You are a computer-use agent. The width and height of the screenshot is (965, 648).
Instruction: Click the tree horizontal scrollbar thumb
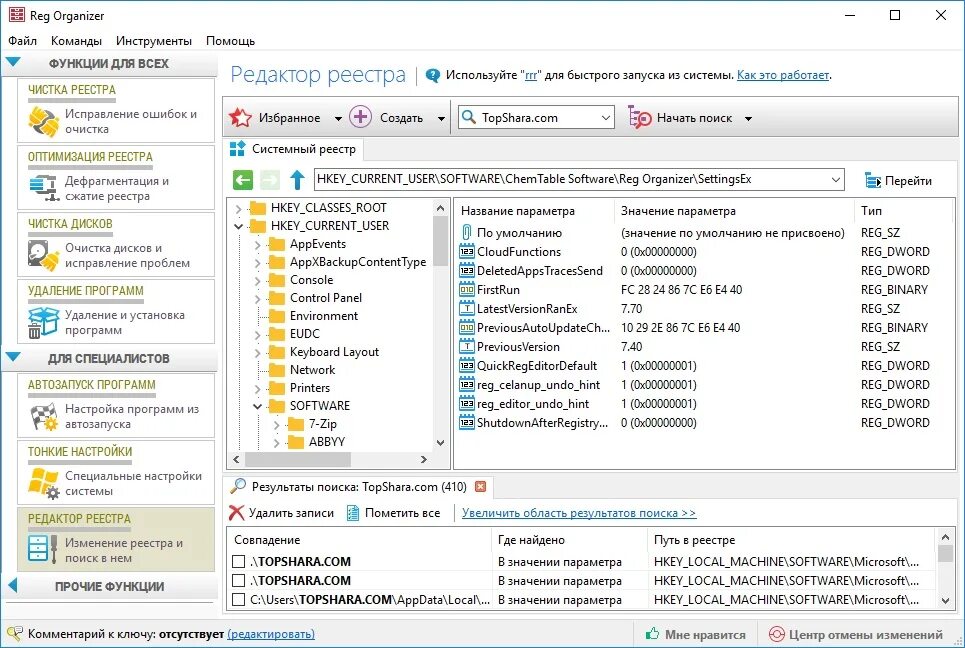click(298, 460)
